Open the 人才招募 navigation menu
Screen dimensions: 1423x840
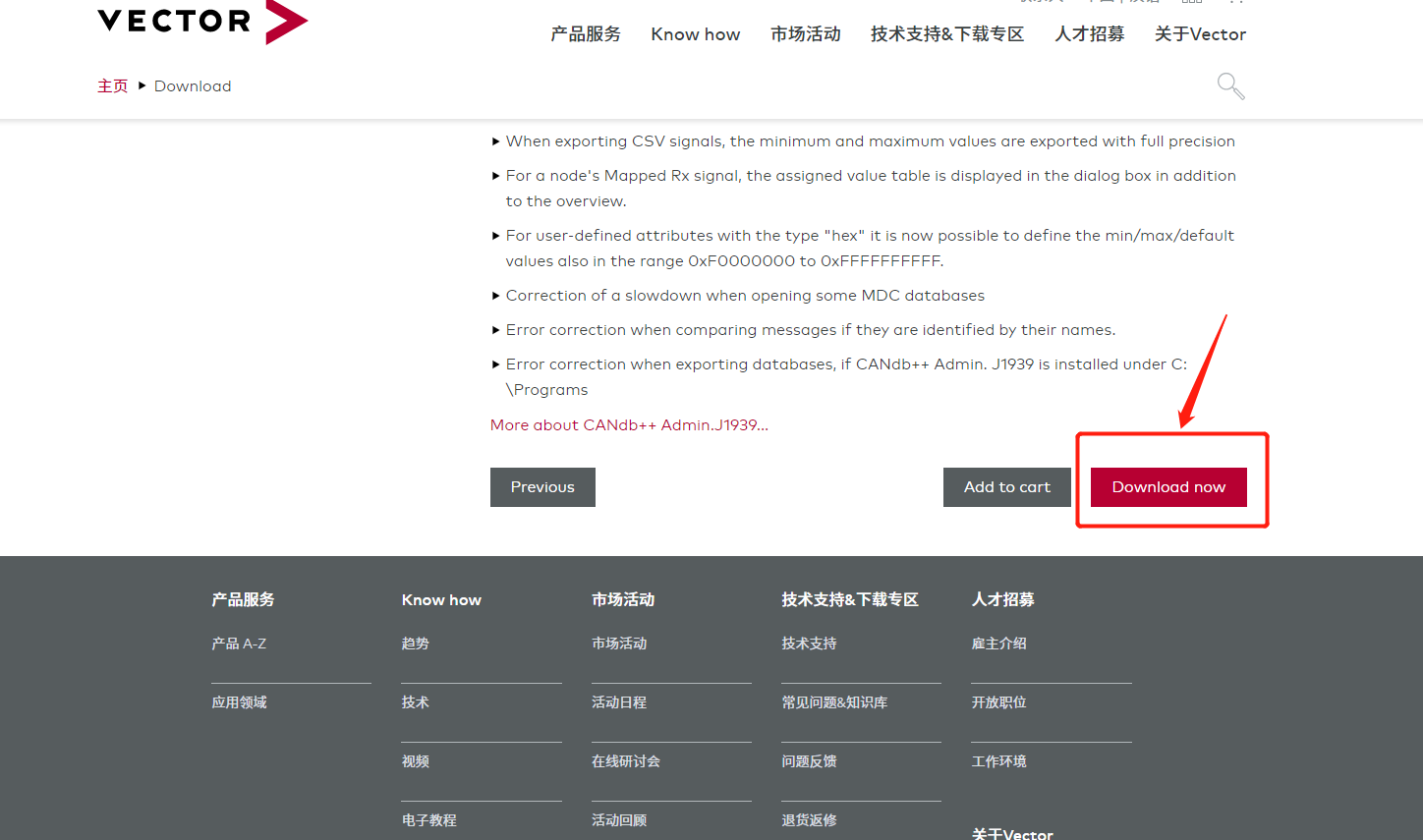1089,33
